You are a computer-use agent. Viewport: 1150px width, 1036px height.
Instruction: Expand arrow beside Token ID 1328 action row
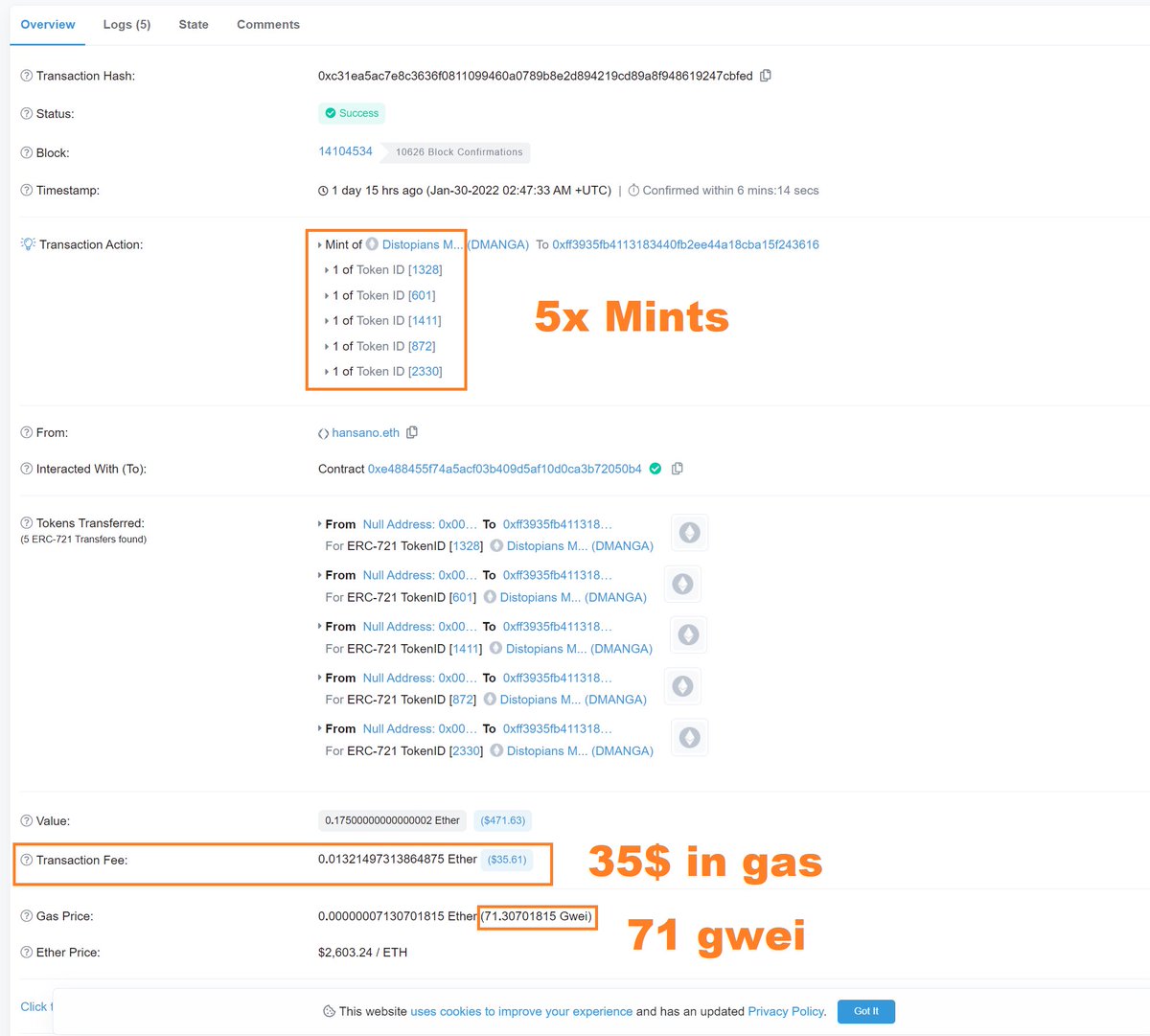tap(327, 270)
